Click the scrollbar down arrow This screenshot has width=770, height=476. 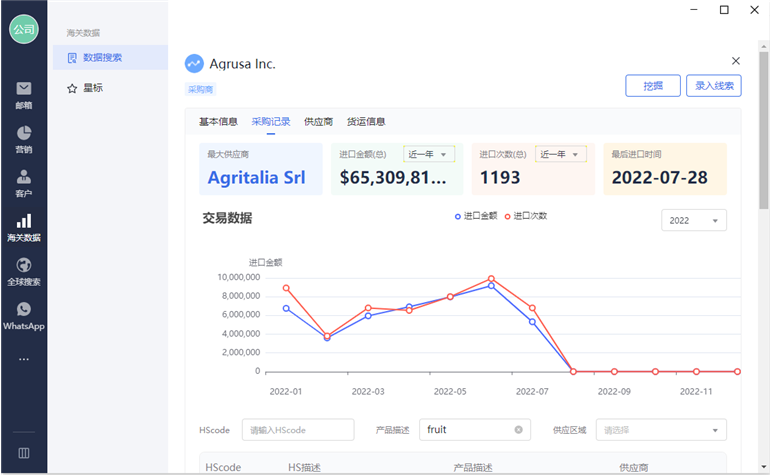click(764, 467)
